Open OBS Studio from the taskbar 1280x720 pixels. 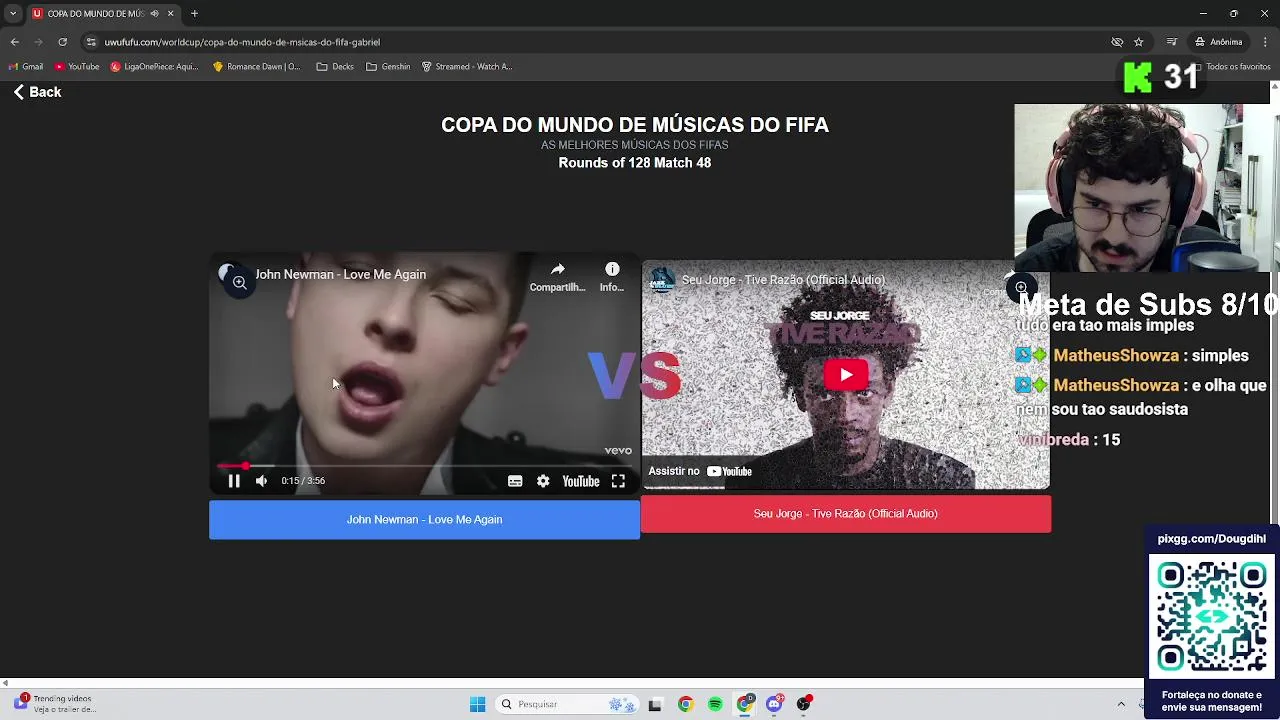pyautogui.click(x=804, y=705)
